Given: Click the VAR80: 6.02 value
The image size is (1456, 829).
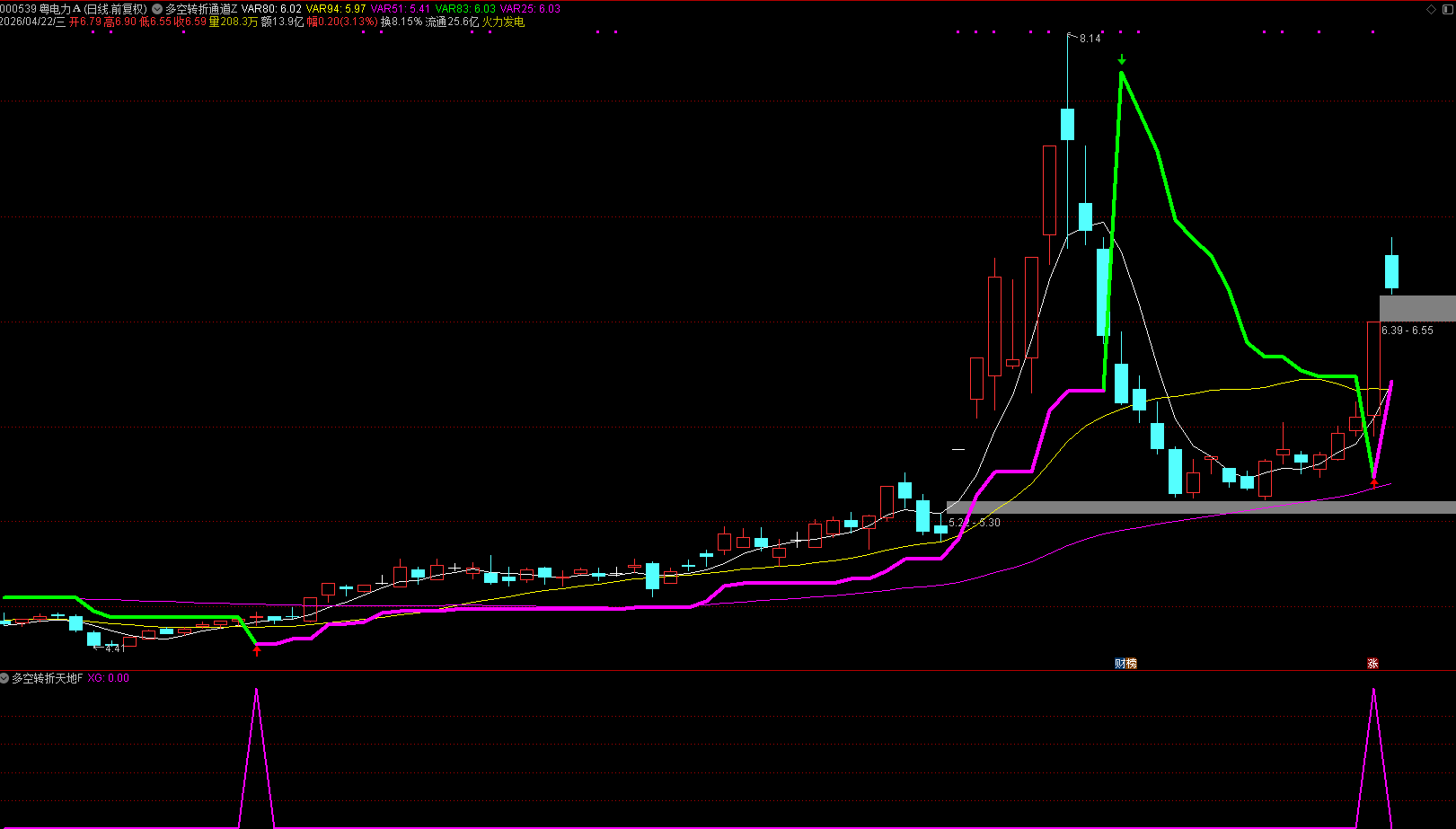Looking at the screenshot, I should tap(271, 9).
